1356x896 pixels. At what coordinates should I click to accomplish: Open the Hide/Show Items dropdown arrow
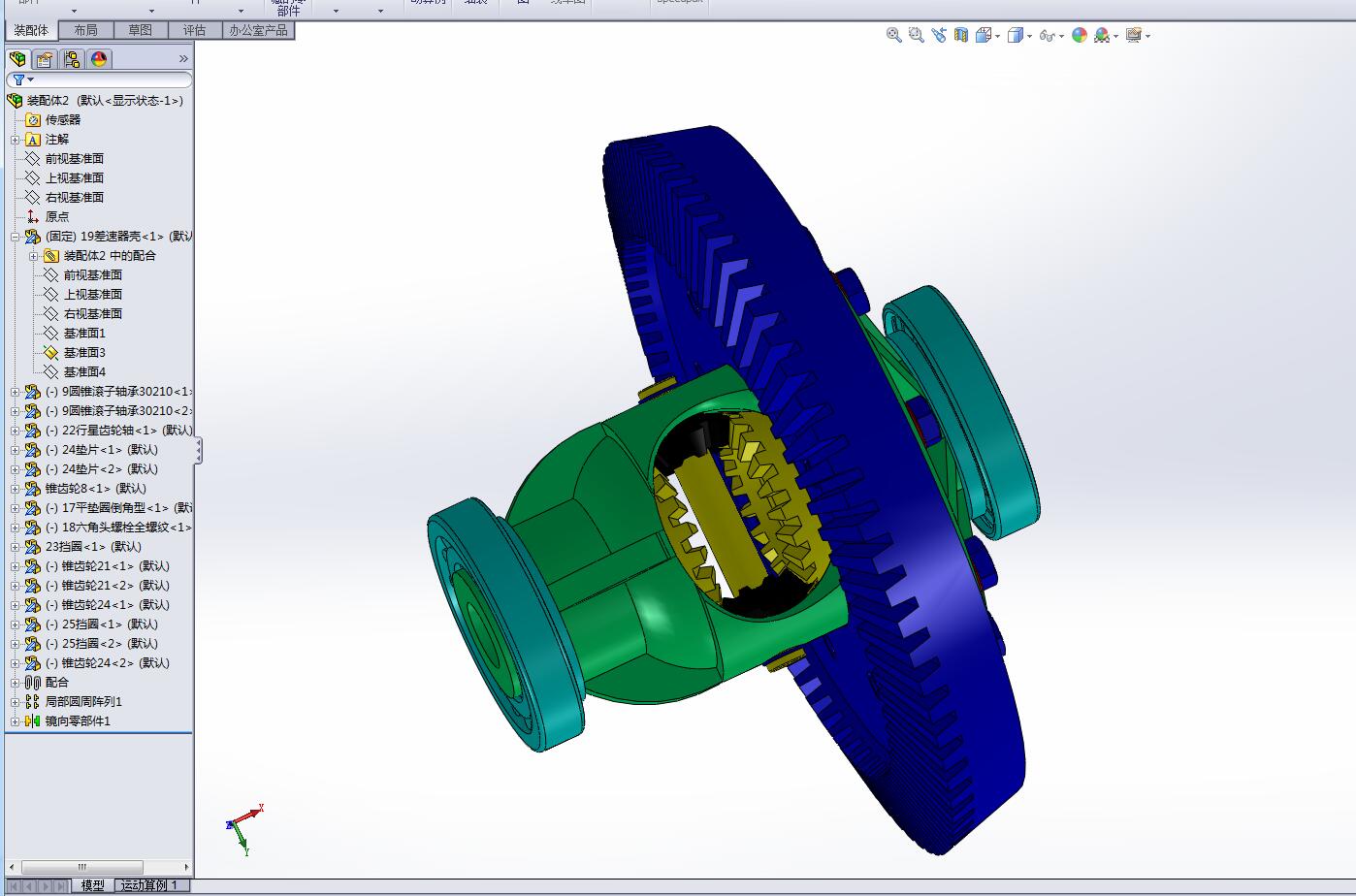1061,36
